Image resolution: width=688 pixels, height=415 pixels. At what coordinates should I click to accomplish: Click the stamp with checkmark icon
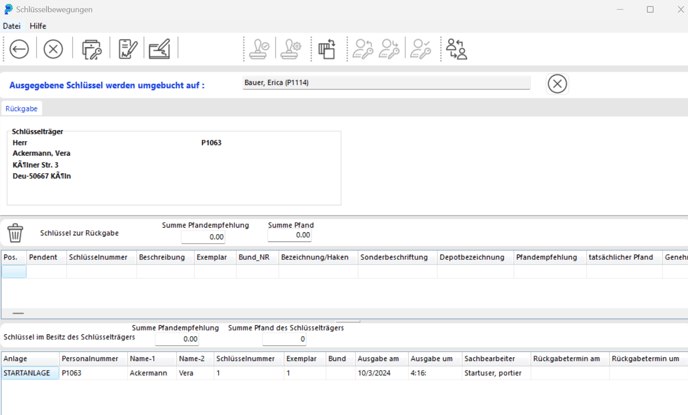click(259, 49)
